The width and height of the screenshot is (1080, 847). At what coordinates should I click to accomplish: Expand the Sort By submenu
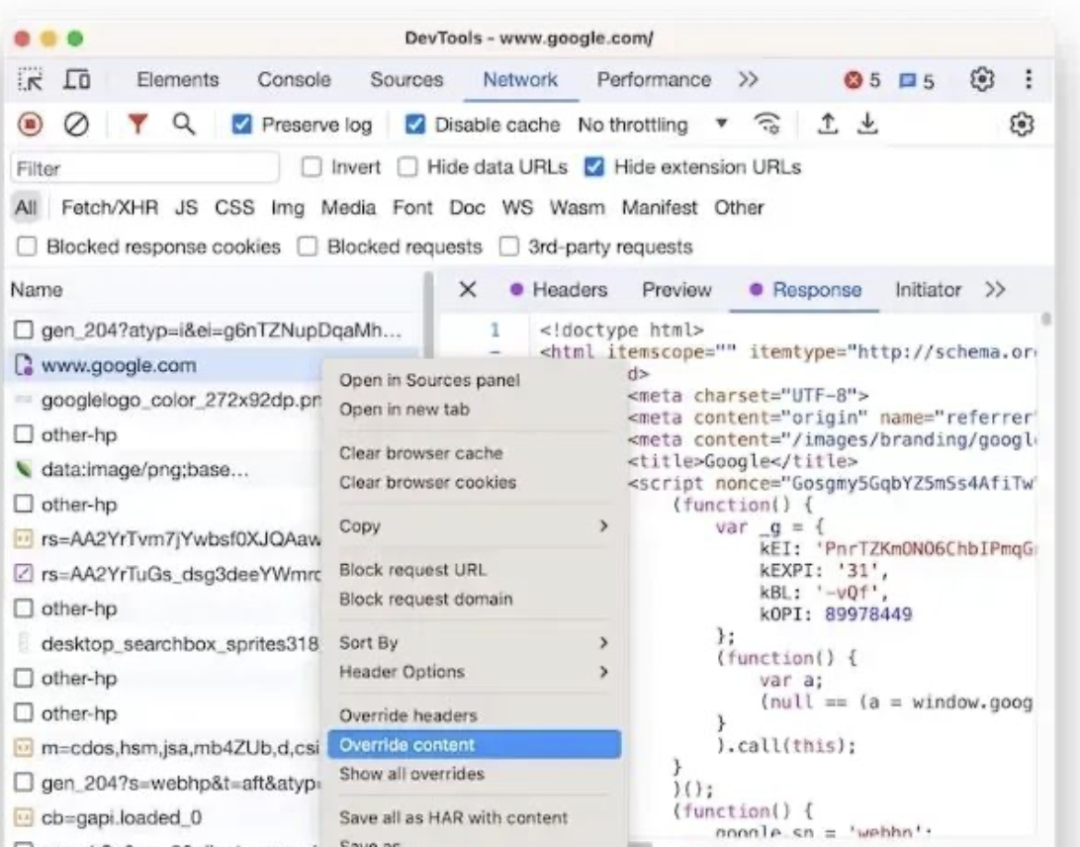pyautogui.click(x=474, y=642)
